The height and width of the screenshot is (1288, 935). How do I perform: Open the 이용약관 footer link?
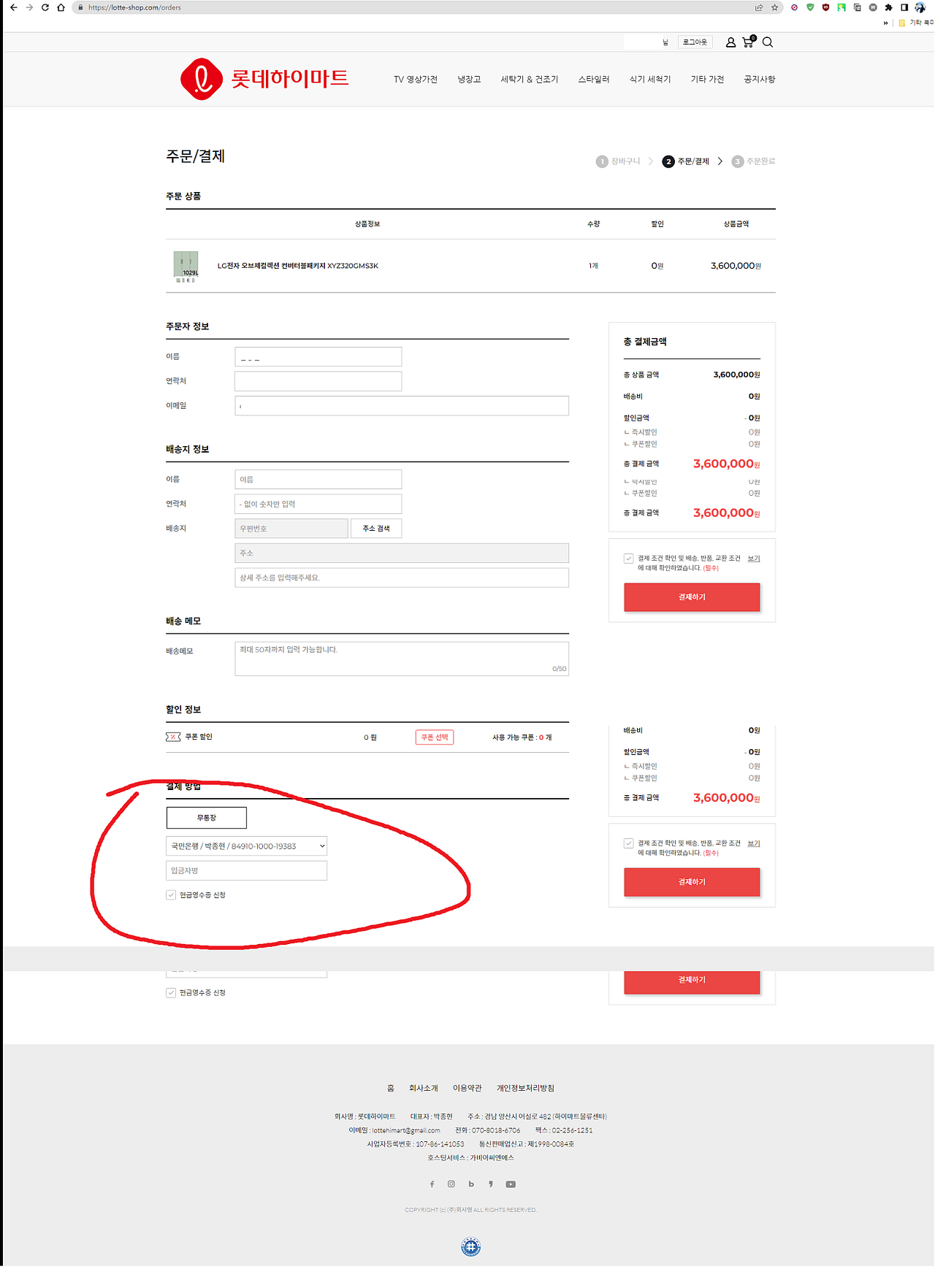pos(467,1088)
